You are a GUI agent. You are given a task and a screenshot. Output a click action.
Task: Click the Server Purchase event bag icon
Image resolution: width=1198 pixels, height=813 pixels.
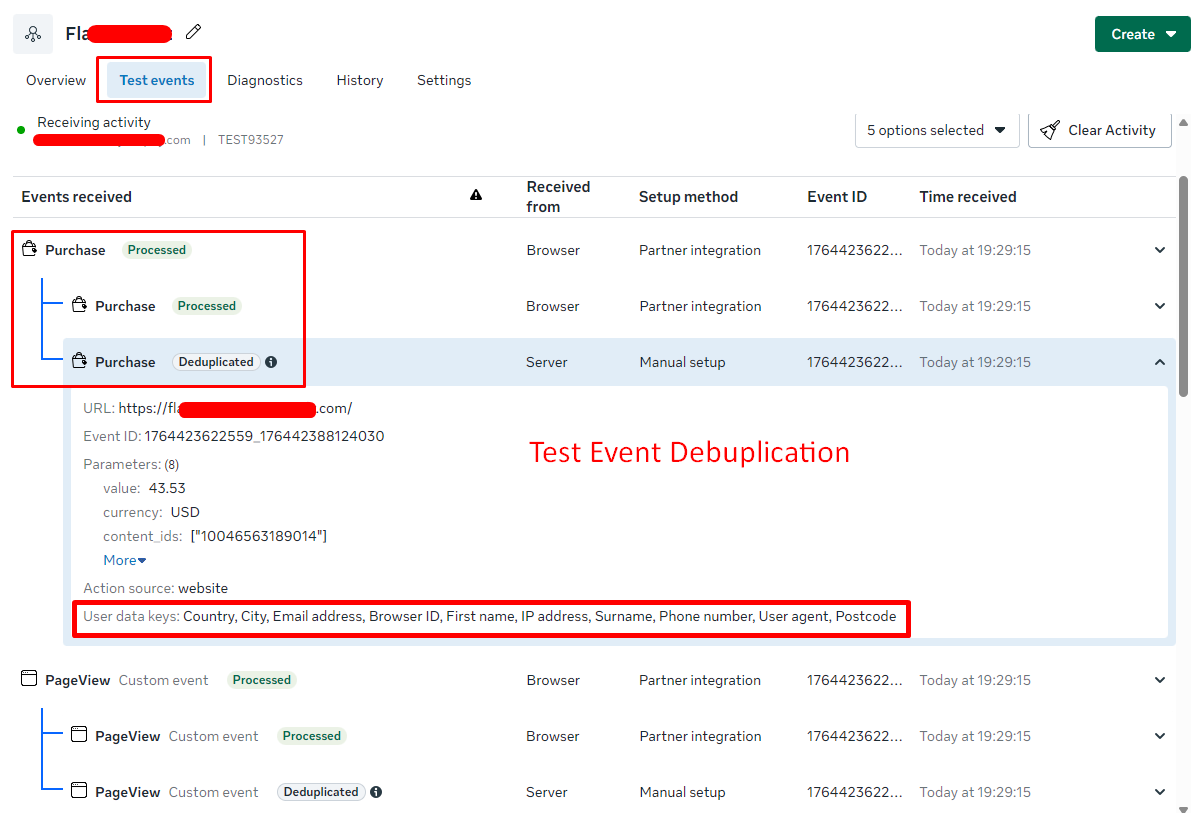pos(80,361)
